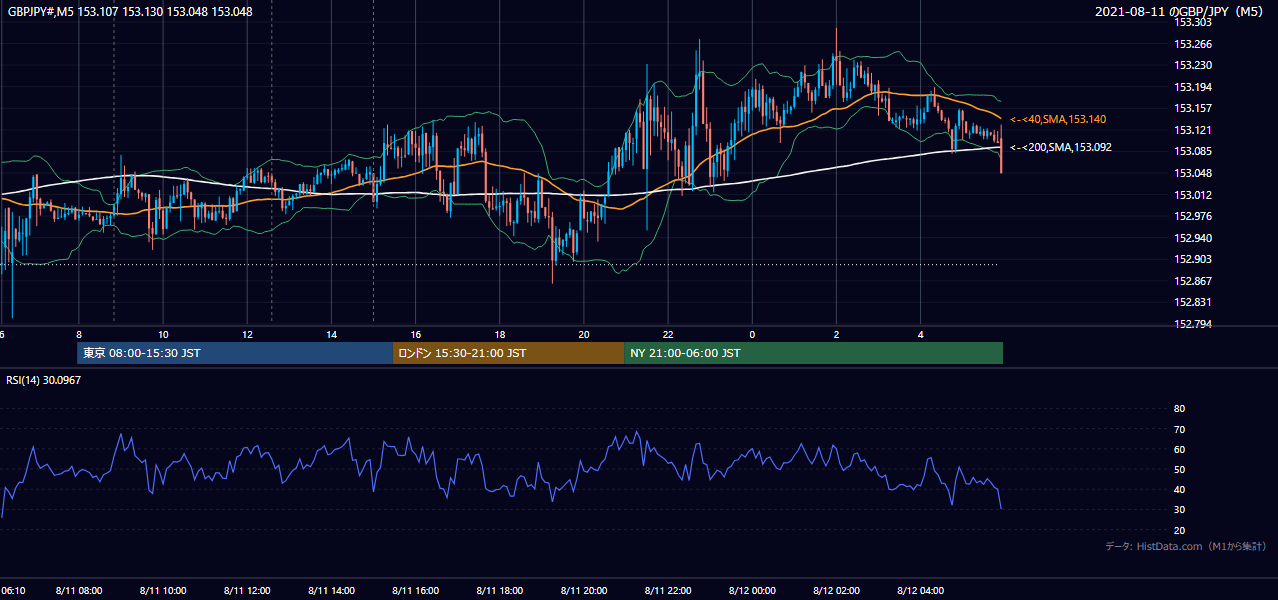Click the 8/11 08:00 bottom time label
This screenshot has height=600, width=1278.
coord(79,591)
